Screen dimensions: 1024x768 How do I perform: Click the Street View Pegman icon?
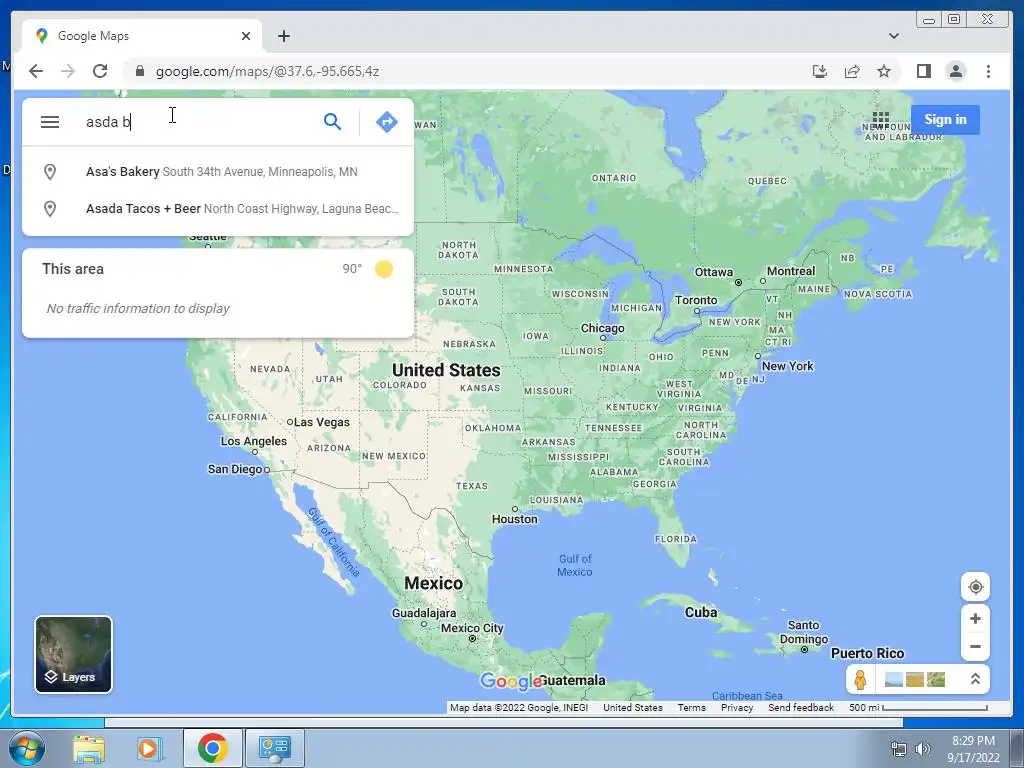click(x=860, y=680)
